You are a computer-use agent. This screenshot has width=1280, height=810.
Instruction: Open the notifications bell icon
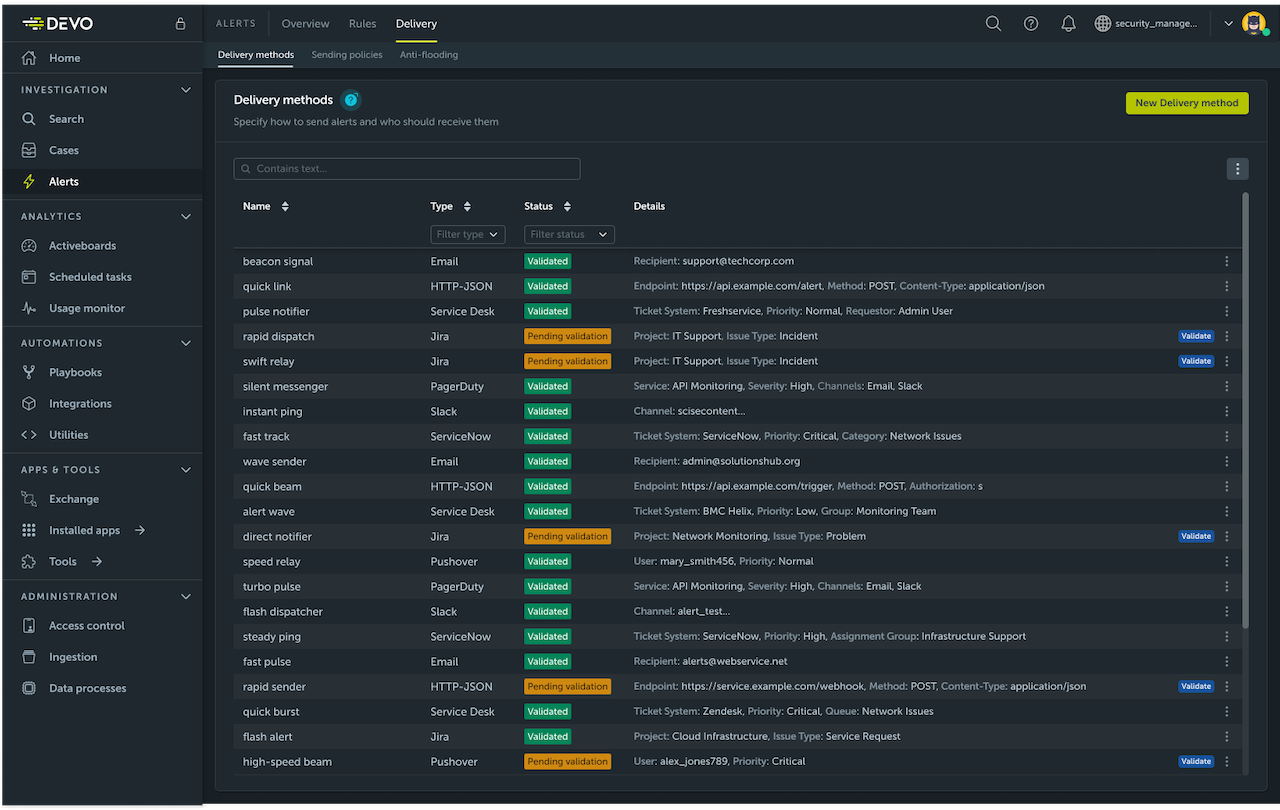[x=1068, y=22]
